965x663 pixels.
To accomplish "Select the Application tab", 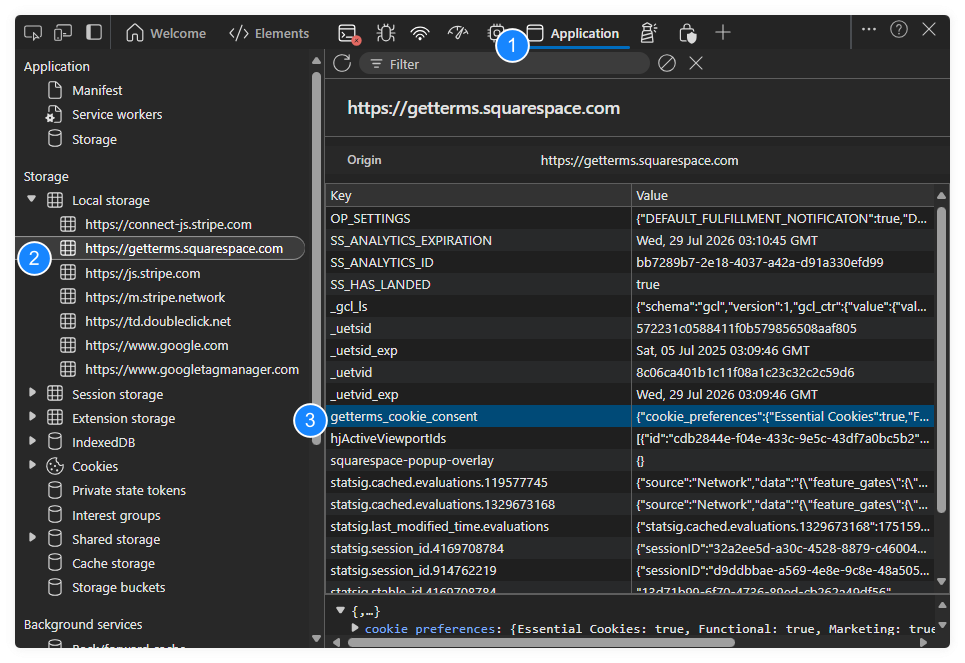I will pyautogui.click(x=573, y=33).
